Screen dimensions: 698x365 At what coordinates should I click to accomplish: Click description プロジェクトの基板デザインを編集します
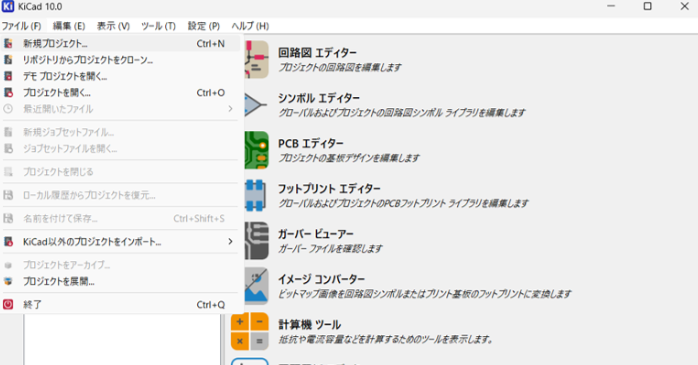click(349, 158)
